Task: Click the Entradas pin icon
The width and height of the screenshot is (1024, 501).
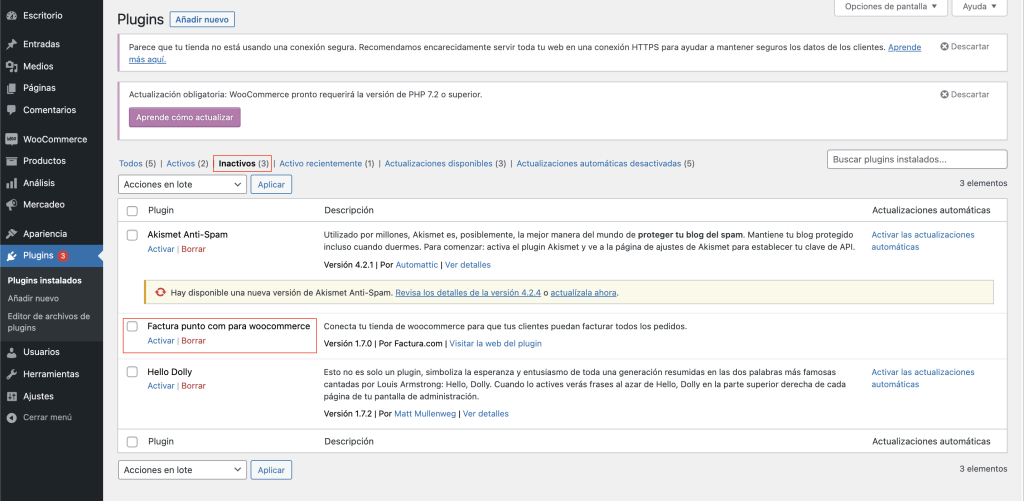Action: pos(11,44)
